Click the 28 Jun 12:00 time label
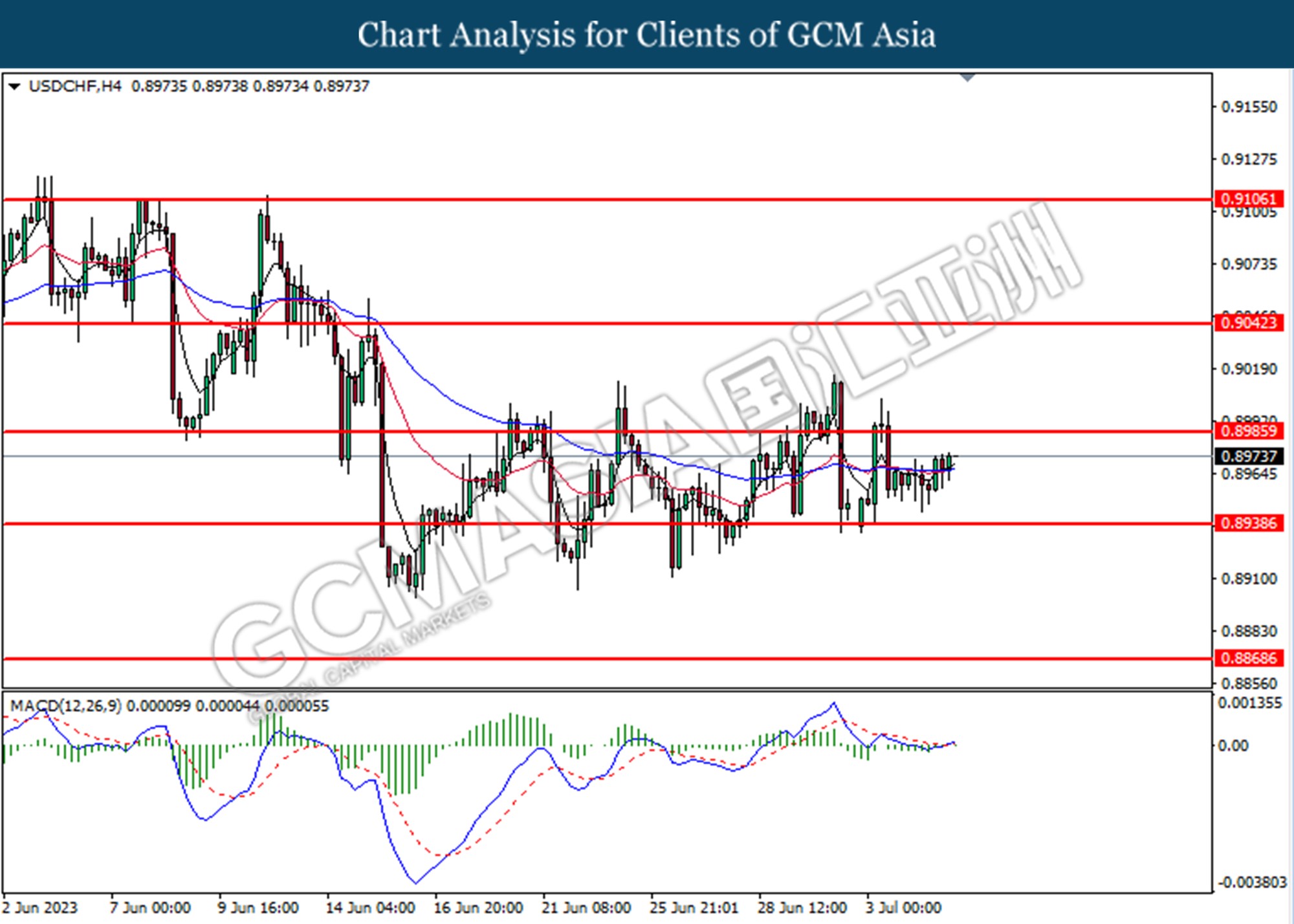 [802, 908]
